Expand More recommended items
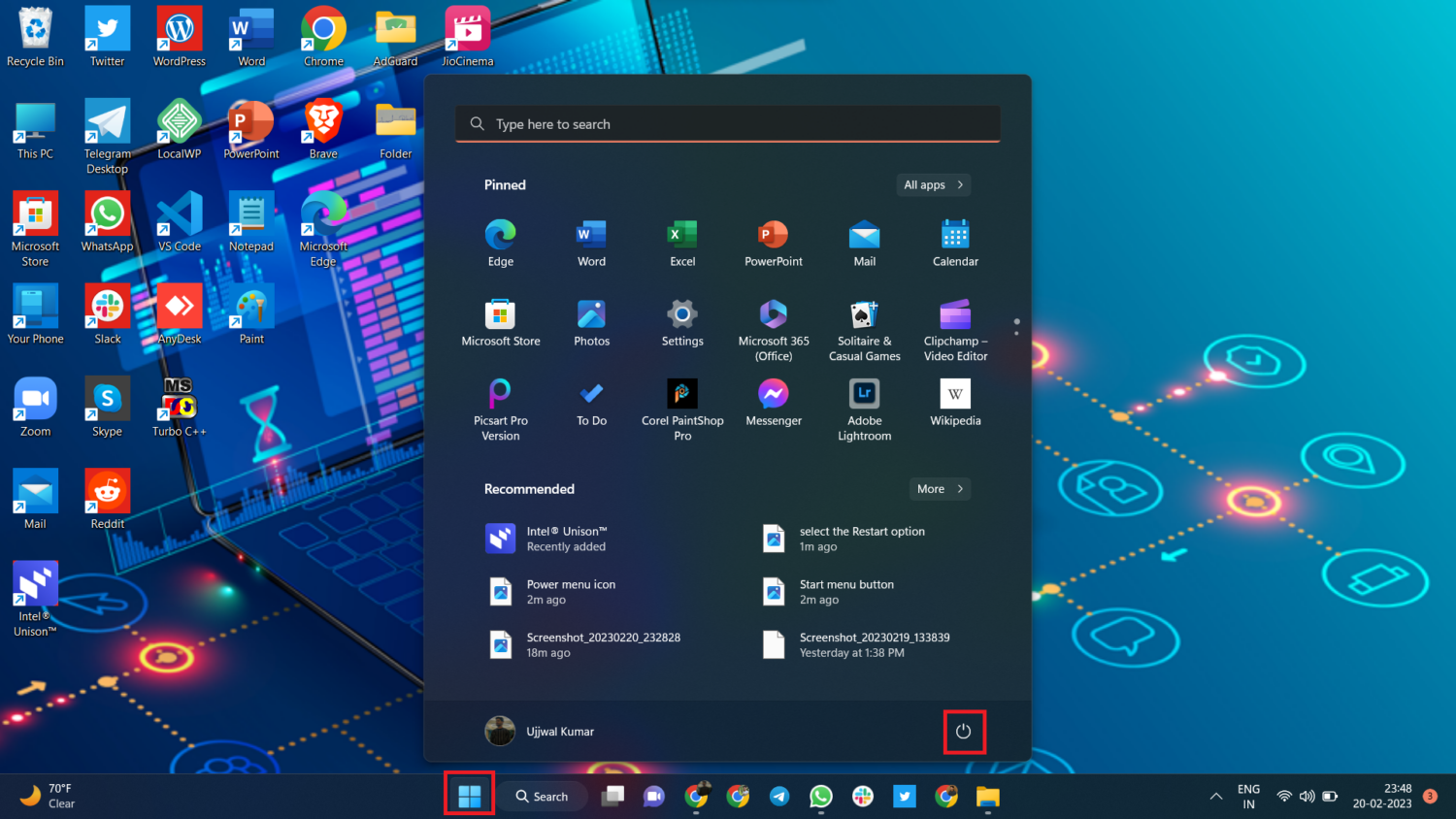 point(940,489)
